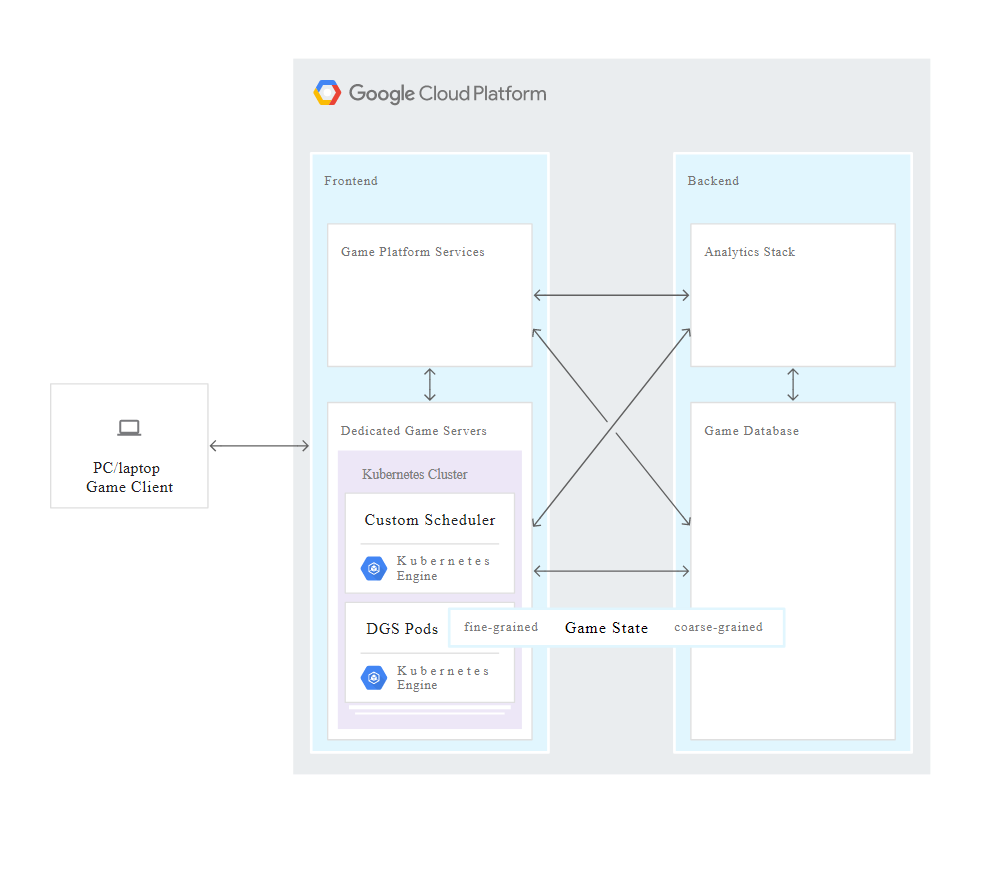This screenshot has width=981, height=873.
Task: Select the Game Platform Services box
Action: pyautogui.click(x=430, y=295)
